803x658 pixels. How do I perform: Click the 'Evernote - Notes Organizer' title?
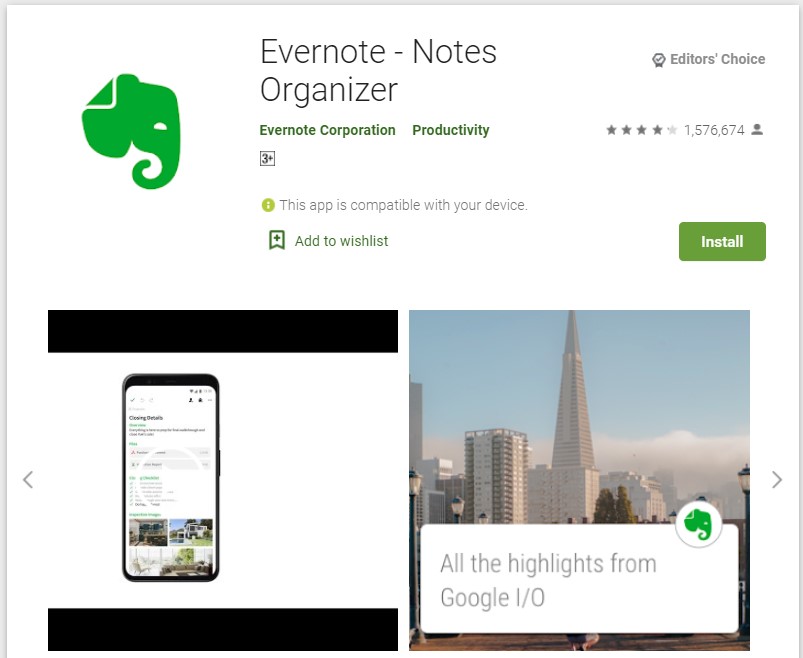pos(378,70)
